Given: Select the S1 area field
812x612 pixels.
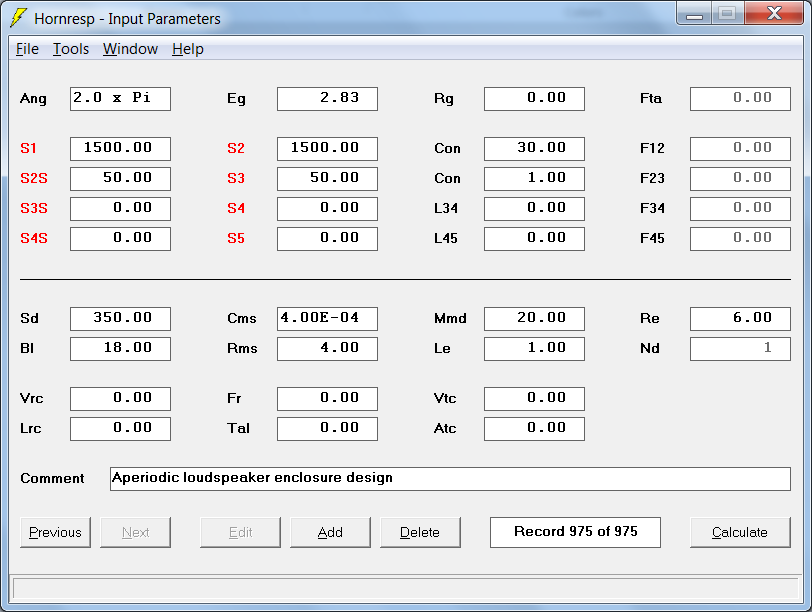Looking at the screenshot, I should click(120, 149).
